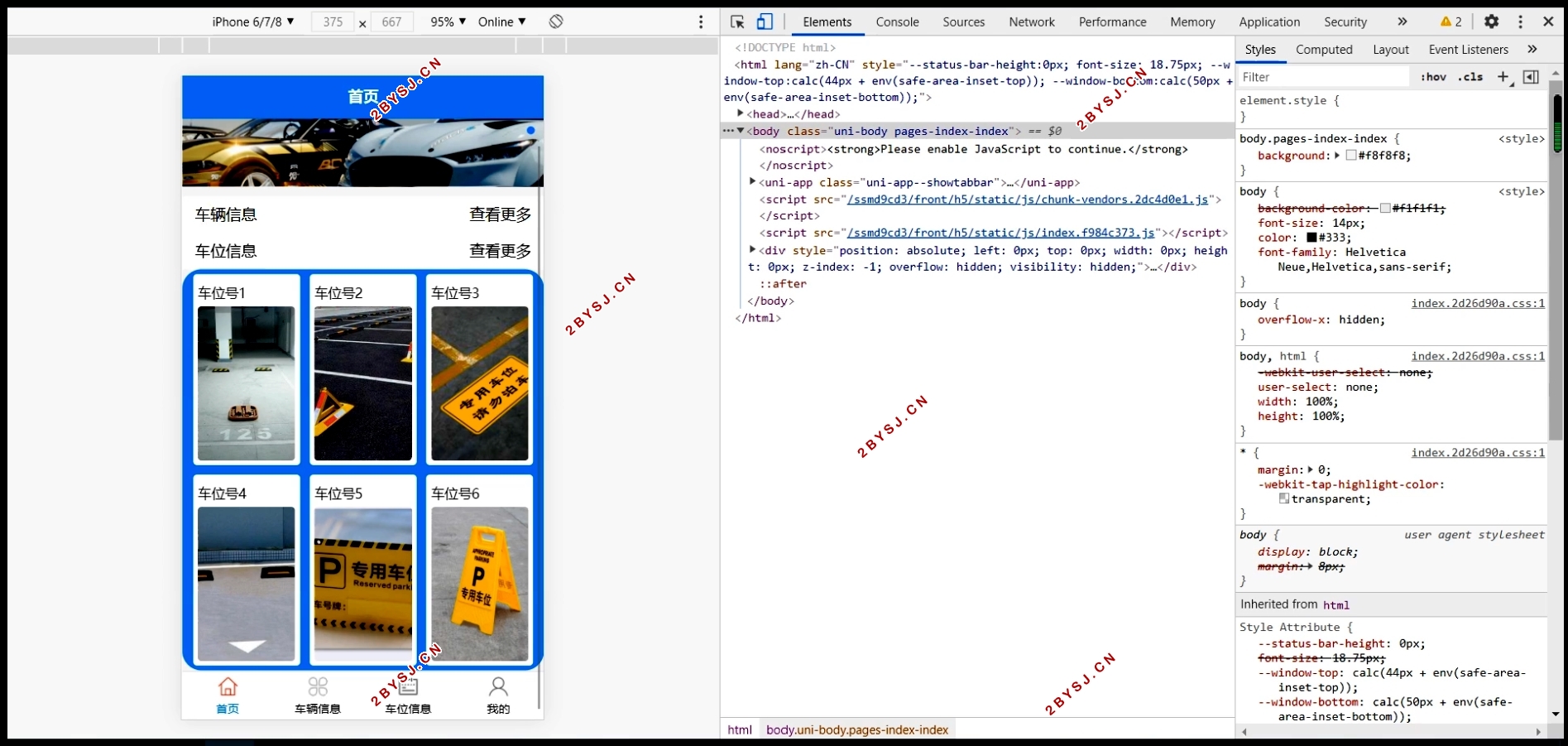Click the transparent tap-highlight color swatch
1568x746 pixels.
click(1284, 498)
